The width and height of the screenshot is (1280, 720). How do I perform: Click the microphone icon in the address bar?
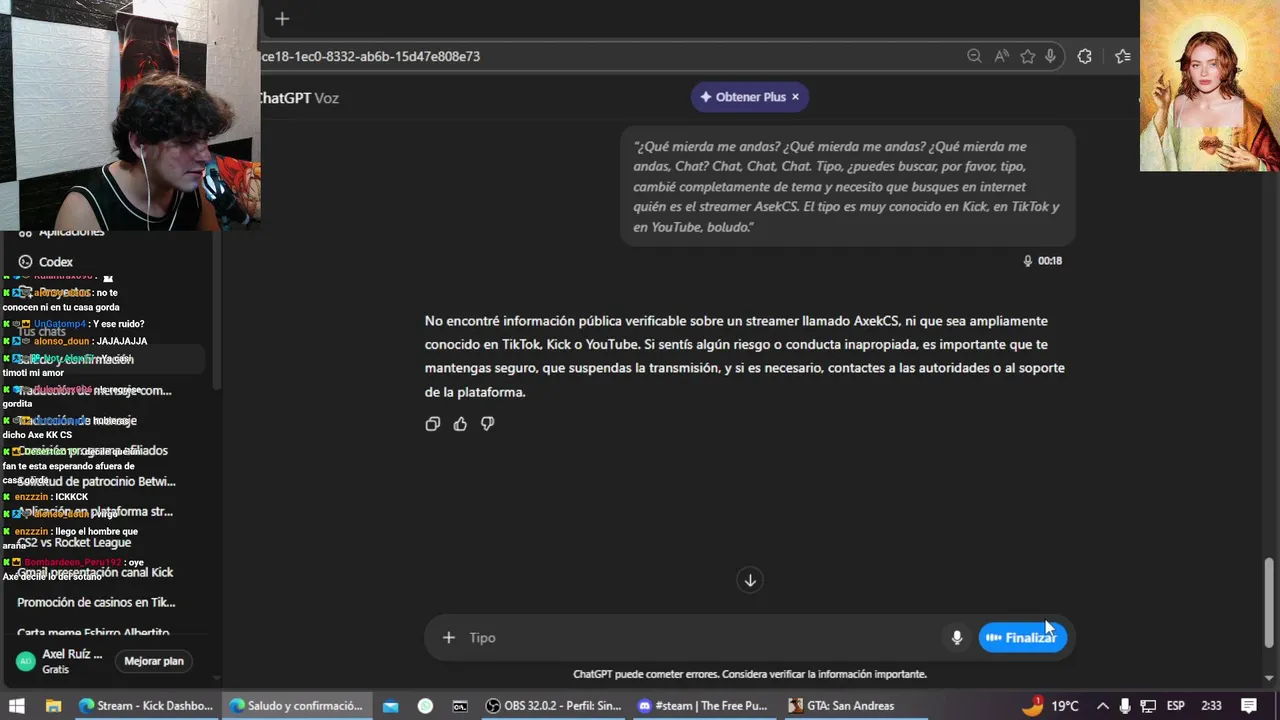1050,56
